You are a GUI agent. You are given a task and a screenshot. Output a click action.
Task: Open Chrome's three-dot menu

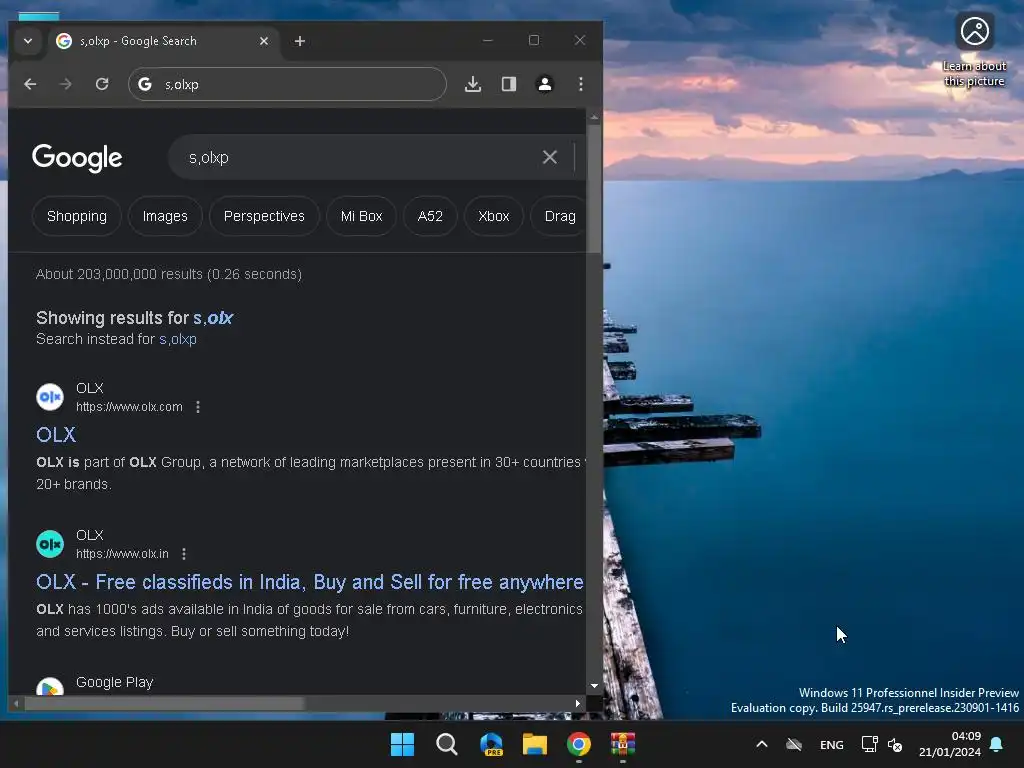581,84
